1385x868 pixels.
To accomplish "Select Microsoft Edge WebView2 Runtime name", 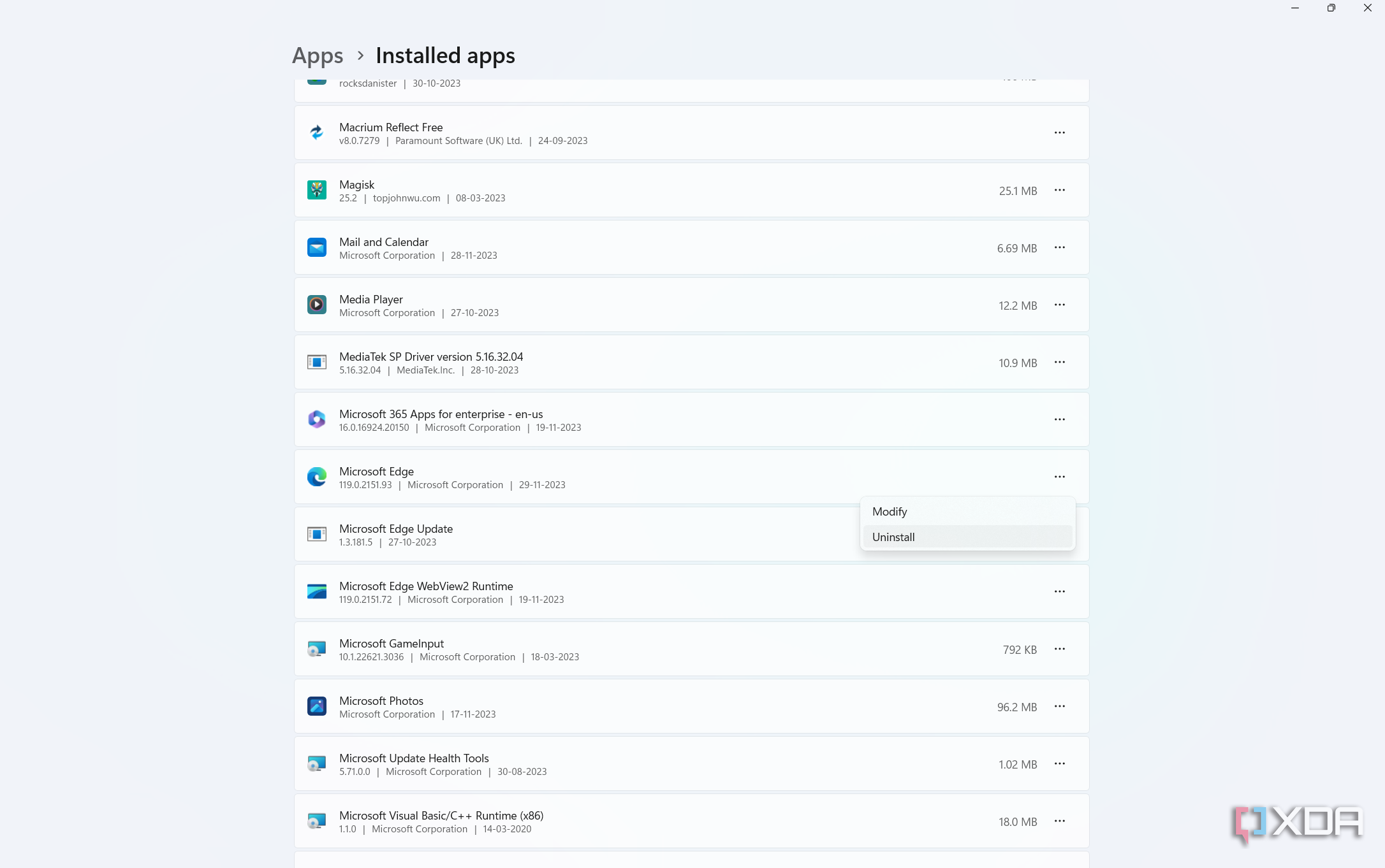I will (426, 586).
